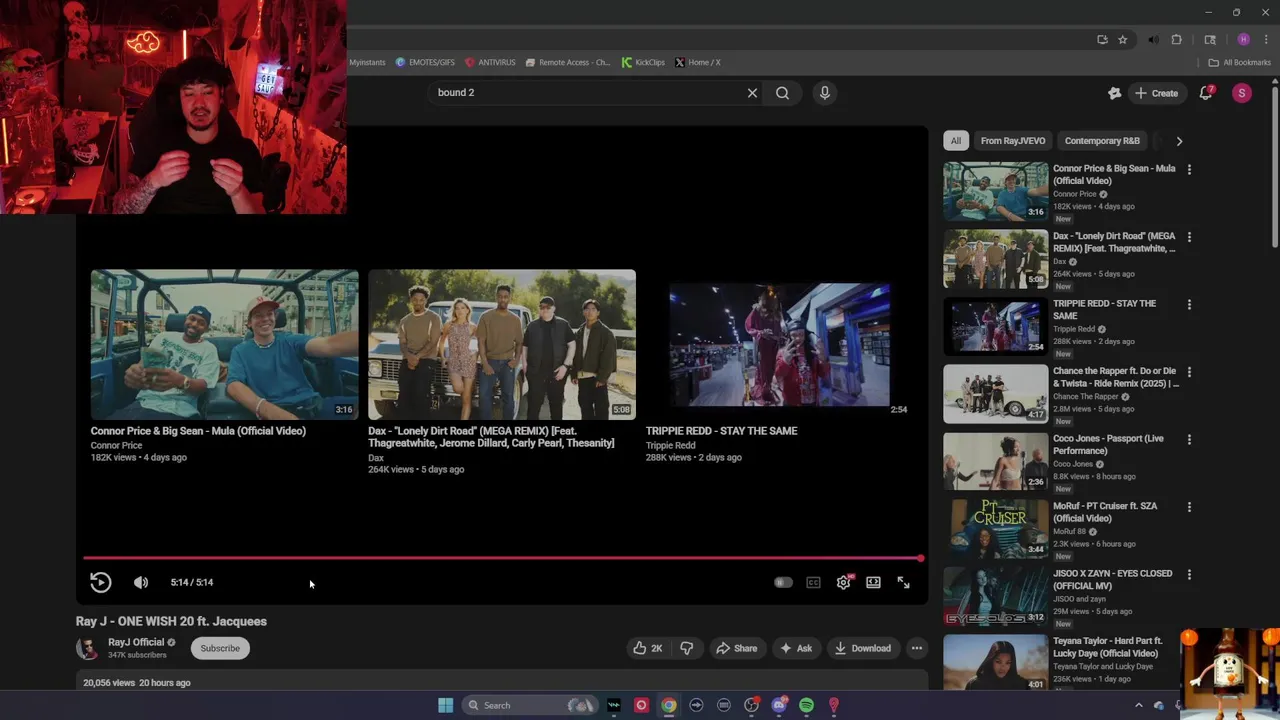
Task: Open the Remote Access bookmark
Action: (x=567, y=62)
